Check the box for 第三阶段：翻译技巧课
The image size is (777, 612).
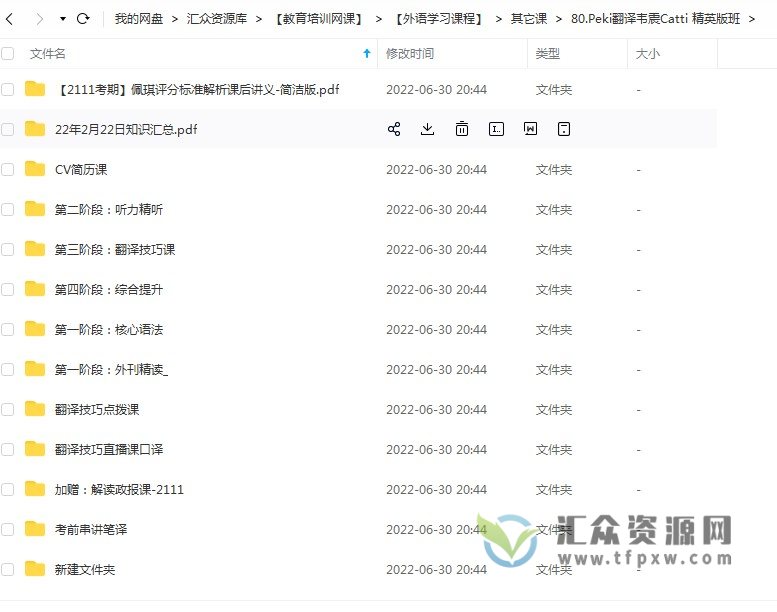[x=7, y=249]
